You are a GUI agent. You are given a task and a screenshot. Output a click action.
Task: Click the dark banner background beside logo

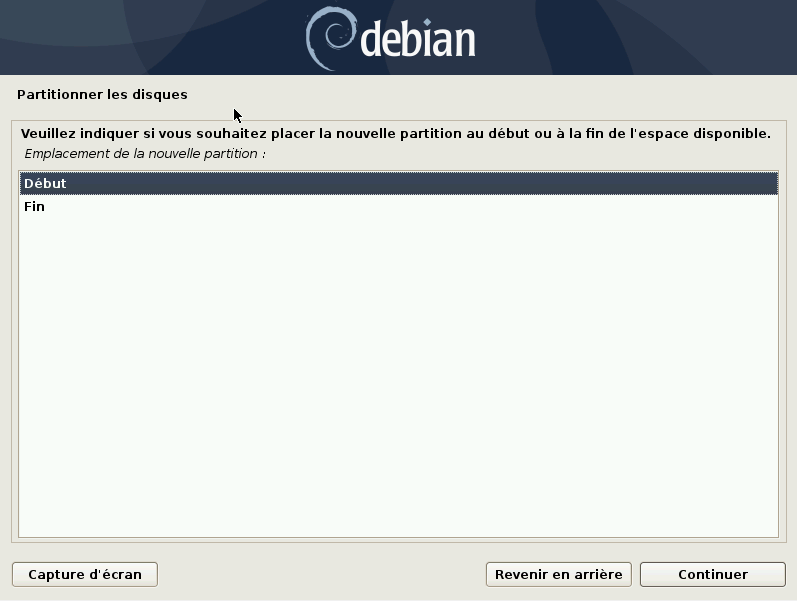(152, 38)
